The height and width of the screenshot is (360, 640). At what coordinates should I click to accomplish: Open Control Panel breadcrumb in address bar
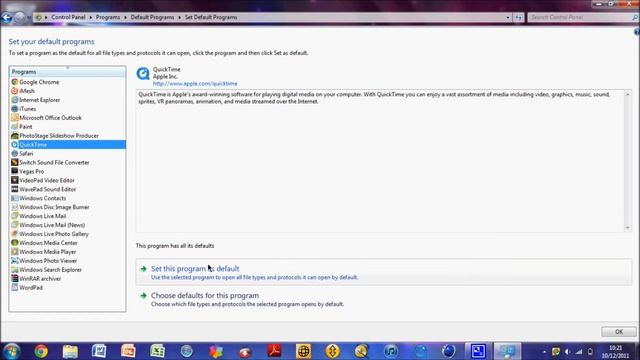pyautogui.click(x=68, y=18)
